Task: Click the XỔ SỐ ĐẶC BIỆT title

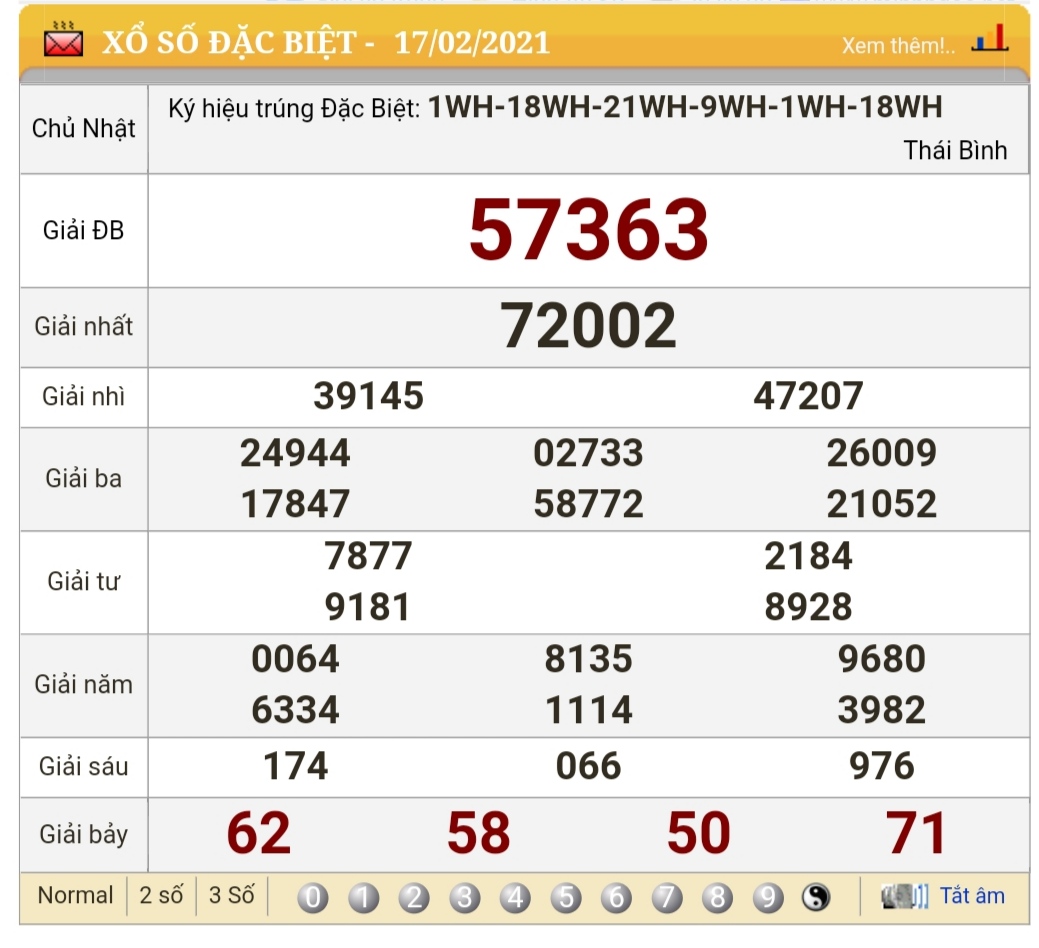Action: 229,43
